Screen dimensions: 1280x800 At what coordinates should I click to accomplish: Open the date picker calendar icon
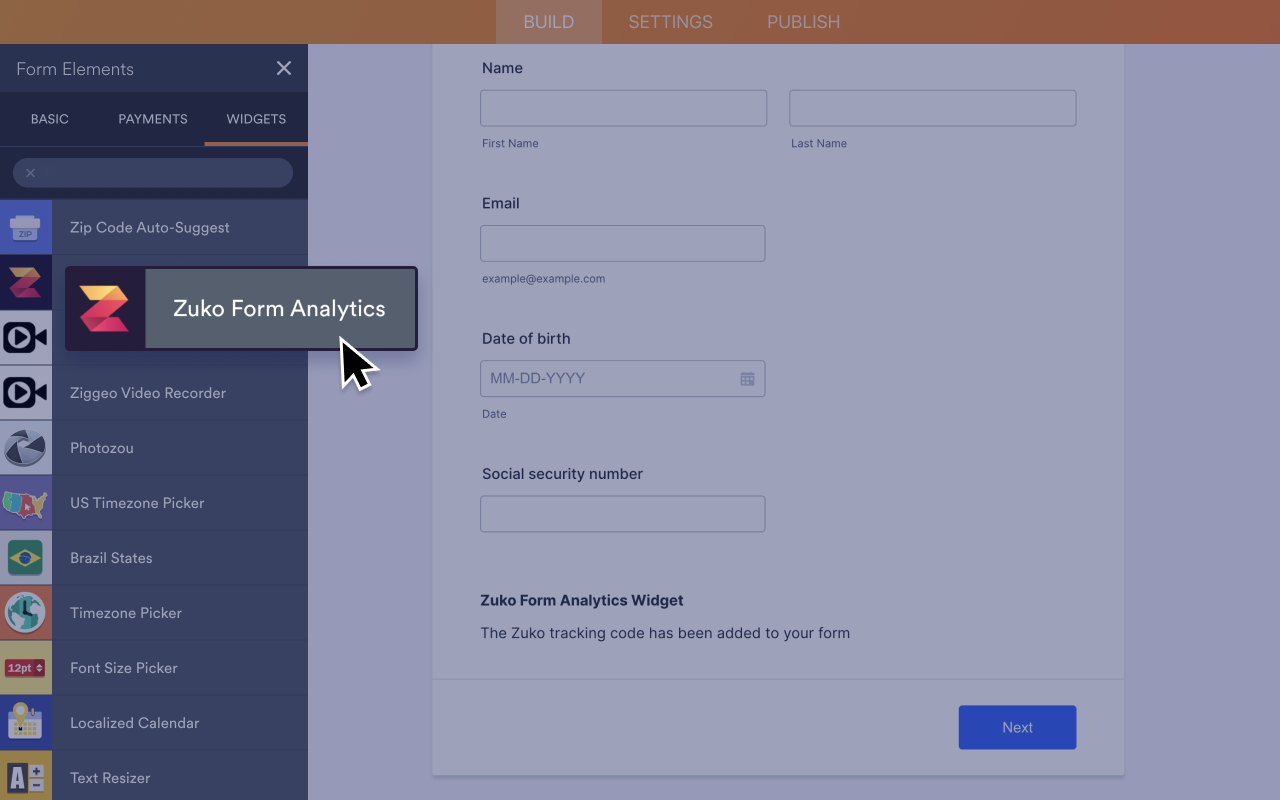coord(746,378)
